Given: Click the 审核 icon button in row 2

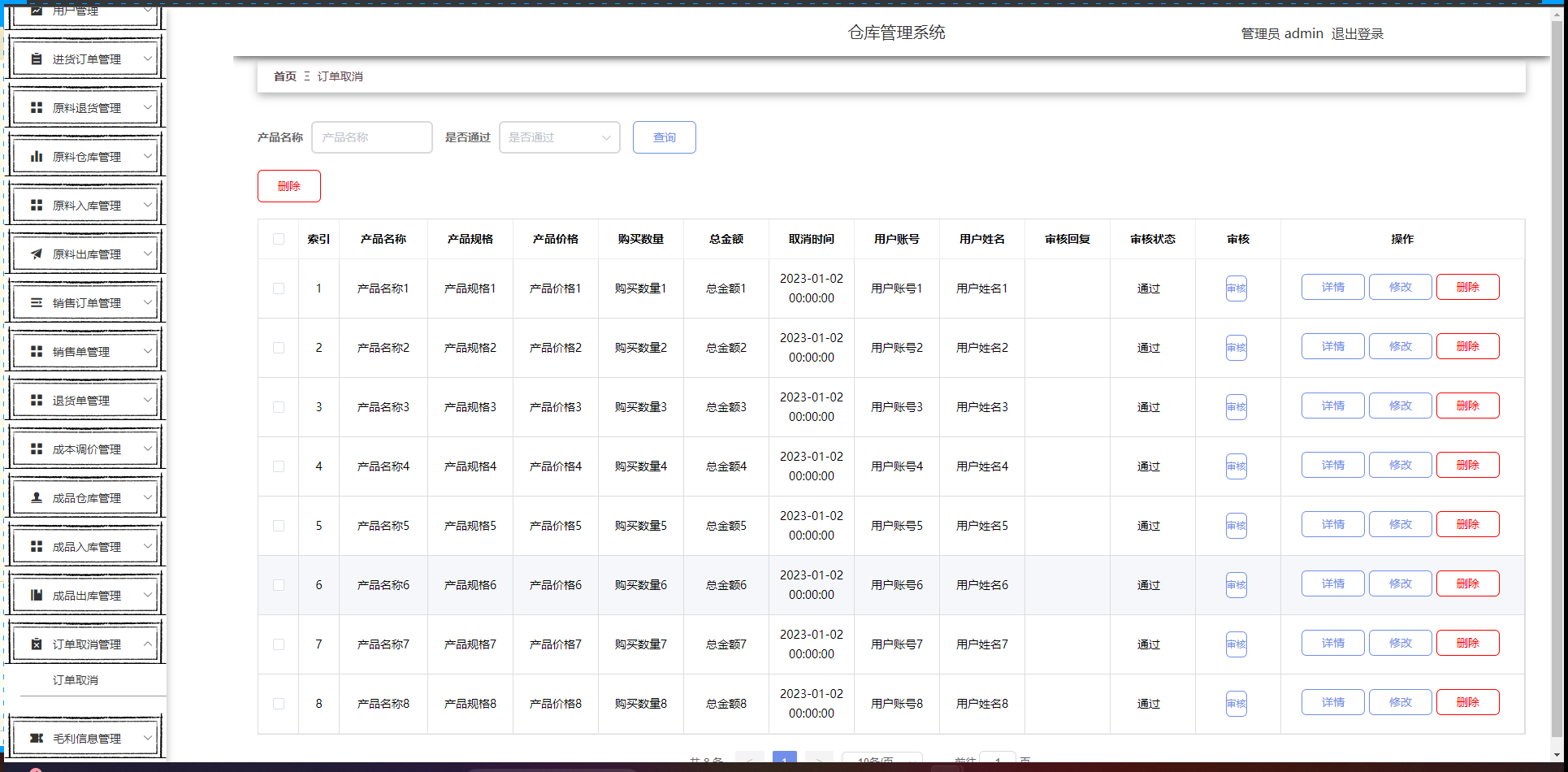Looking at the screenshot, I should [1237, 348].
